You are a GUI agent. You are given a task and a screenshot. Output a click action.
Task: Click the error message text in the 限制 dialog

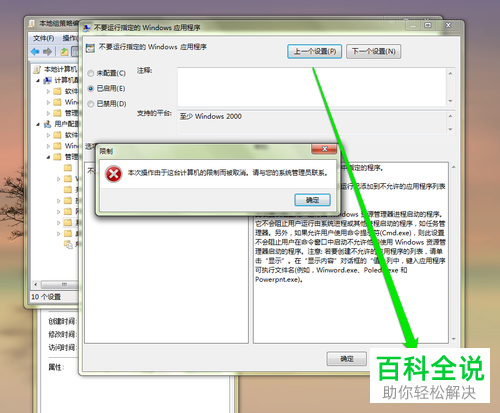[x=228, y=173]
